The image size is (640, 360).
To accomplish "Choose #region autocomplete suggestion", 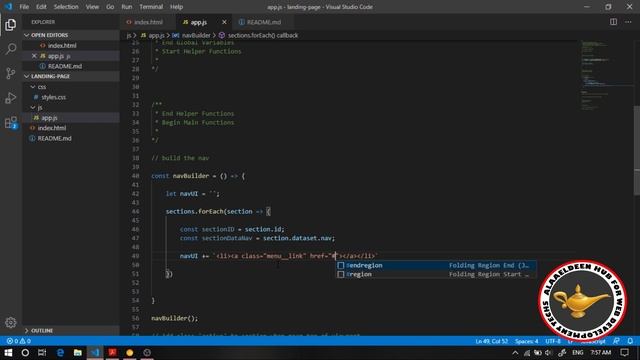I will [x=436, y=274].
